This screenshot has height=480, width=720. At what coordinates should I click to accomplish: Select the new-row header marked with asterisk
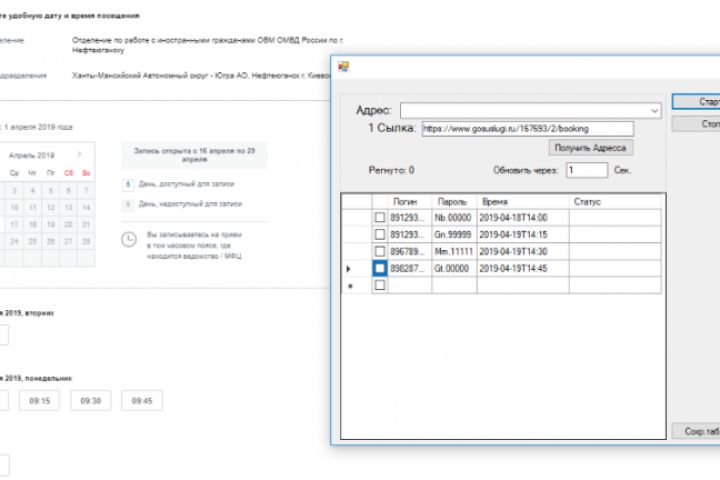coord(357,285)
